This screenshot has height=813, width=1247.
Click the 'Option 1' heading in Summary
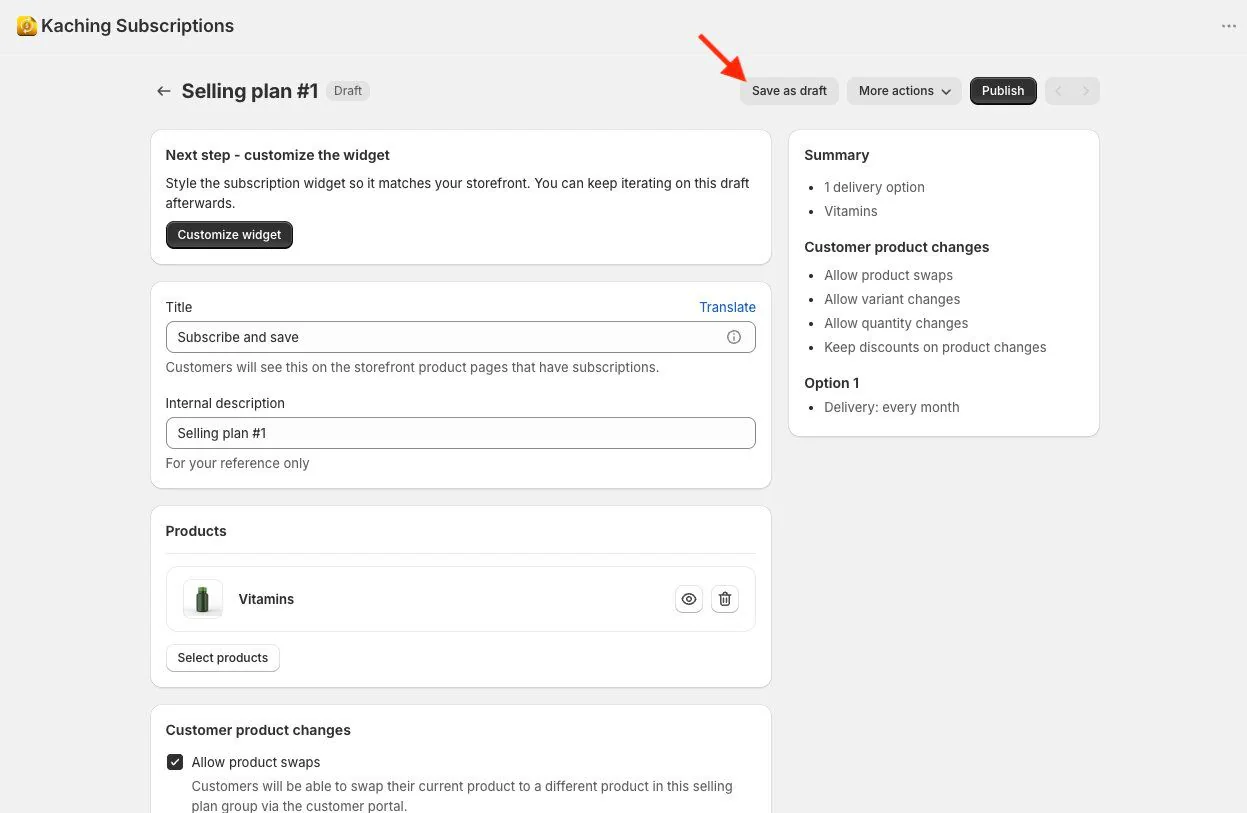pyautogui.click(x=832, y=383)
